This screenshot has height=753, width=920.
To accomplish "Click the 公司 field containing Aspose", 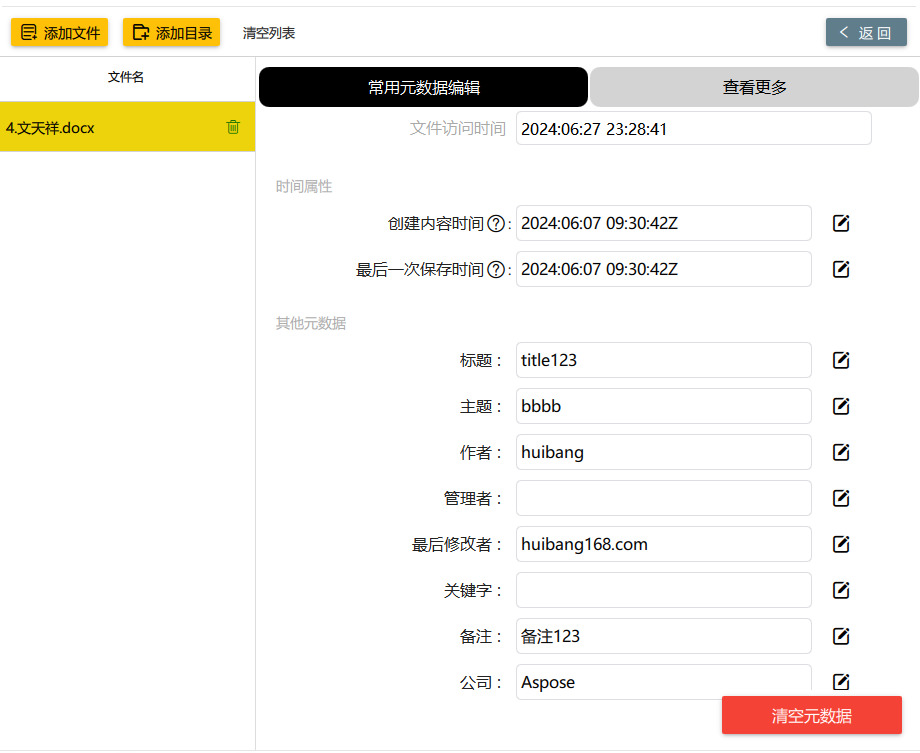I will click(664, 681).
